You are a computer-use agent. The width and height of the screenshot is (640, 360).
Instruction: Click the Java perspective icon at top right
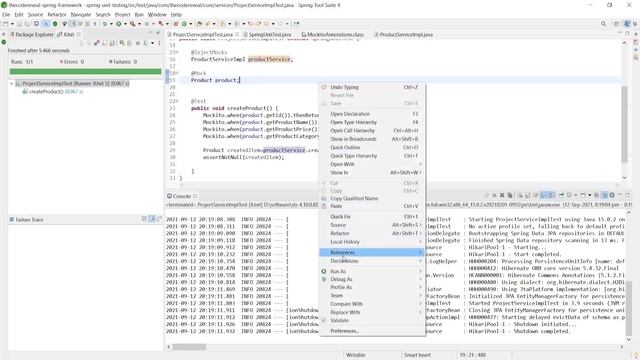tap(627, 24)
